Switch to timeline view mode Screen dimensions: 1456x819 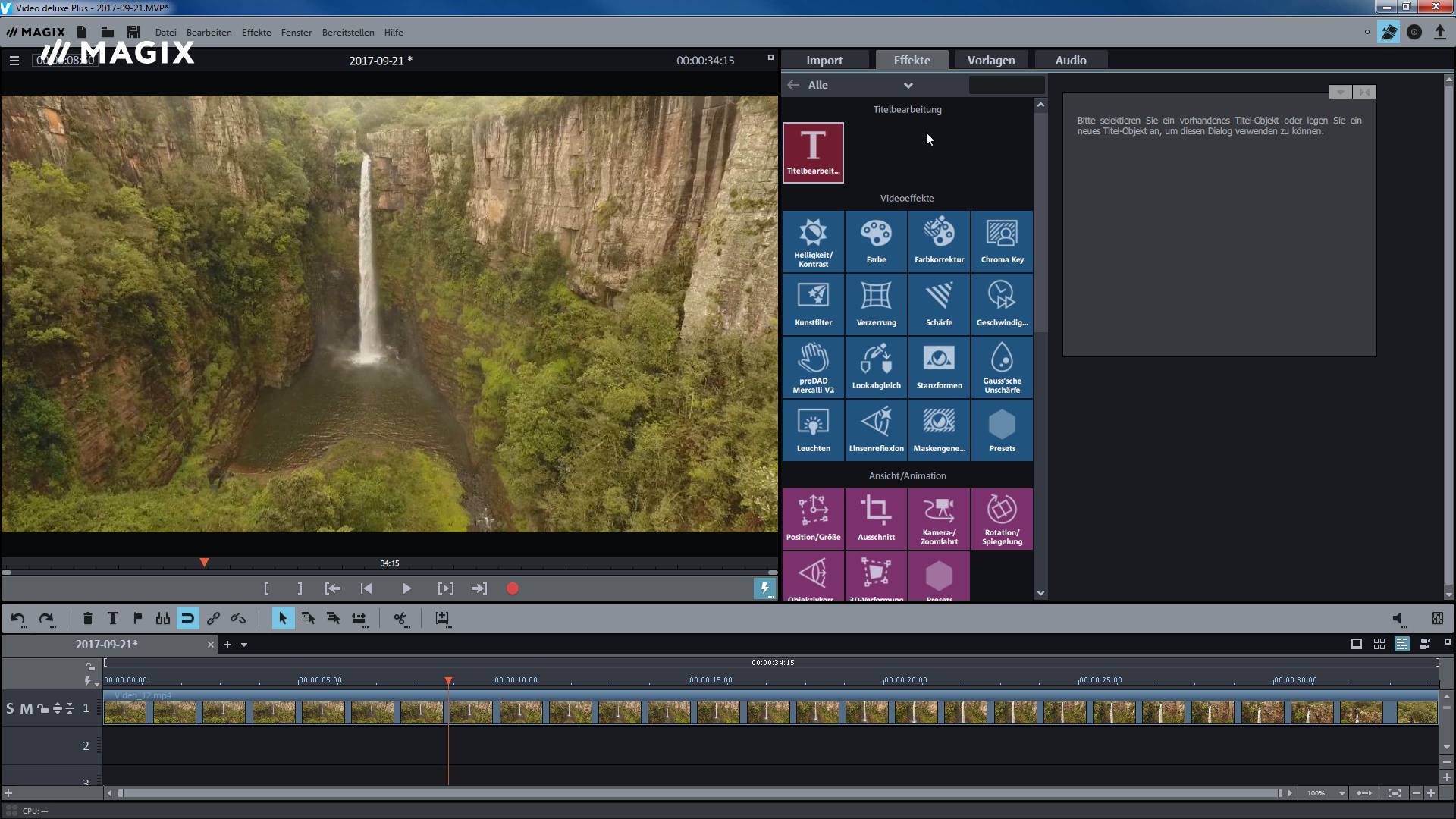coord(1402,644)
